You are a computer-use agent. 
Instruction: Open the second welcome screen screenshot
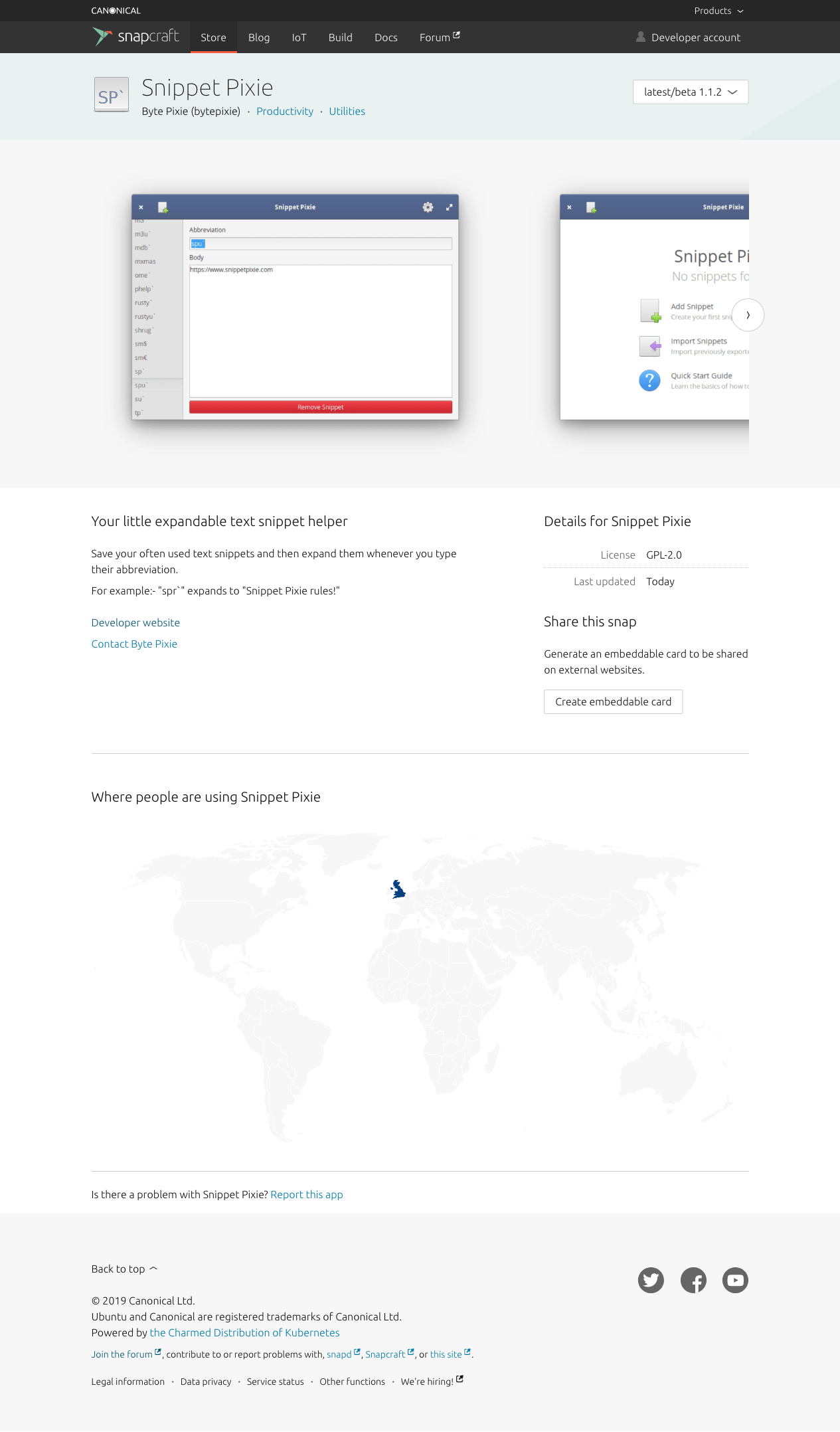[654, 307]
